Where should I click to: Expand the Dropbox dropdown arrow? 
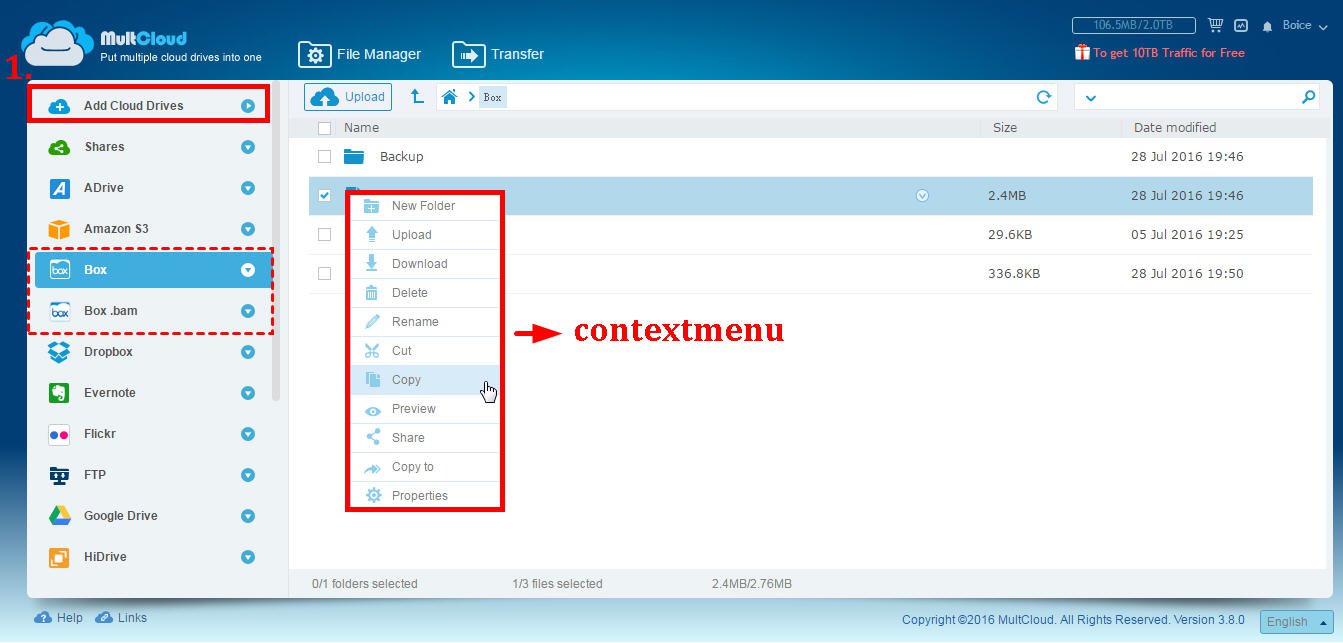coord(248,352)
